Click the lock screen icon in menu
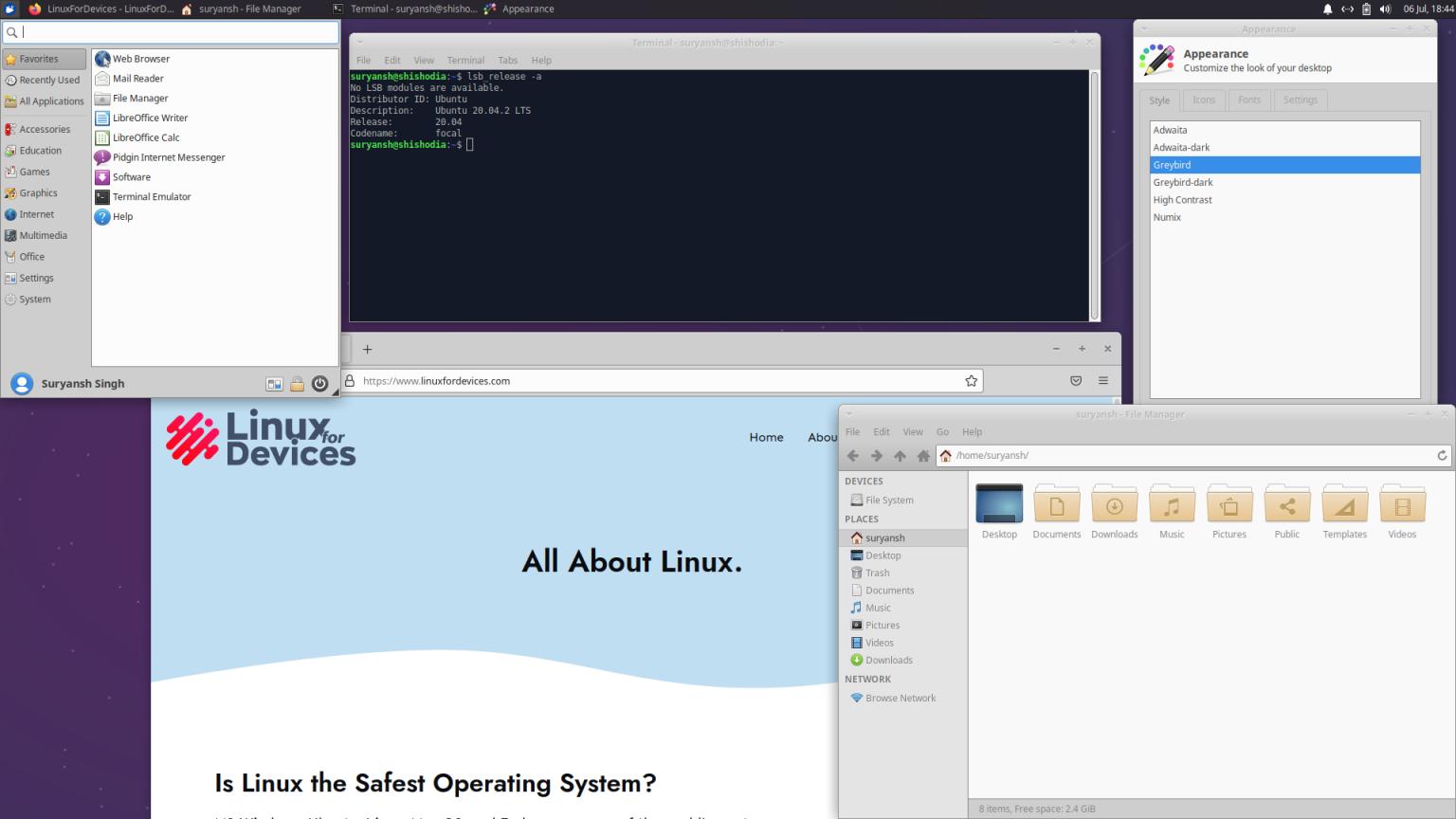Image resolution: width=1456 pixels, height=819 pixels. click(297, 384)
